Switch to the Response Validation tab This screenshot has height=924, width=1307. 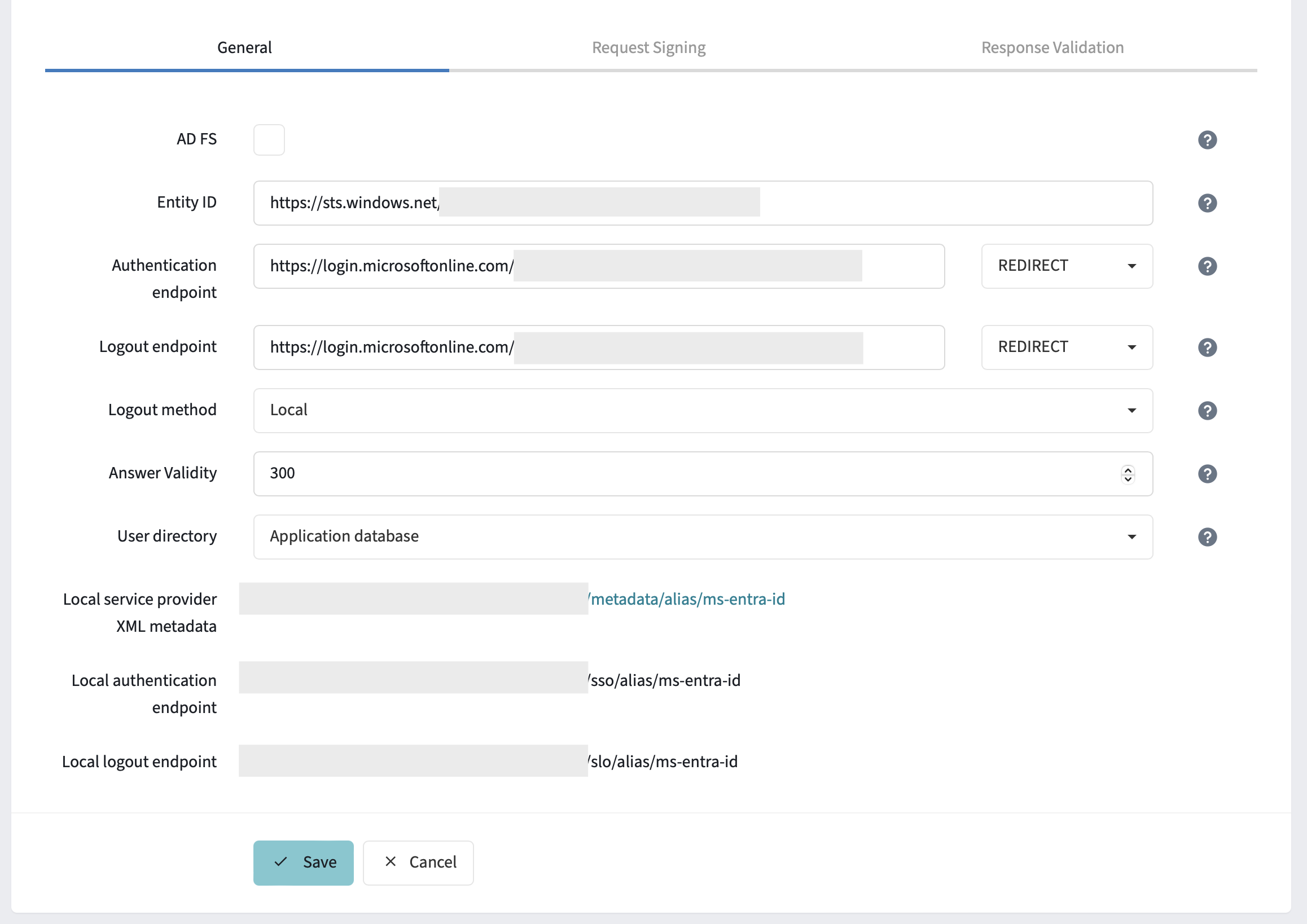1052,47
